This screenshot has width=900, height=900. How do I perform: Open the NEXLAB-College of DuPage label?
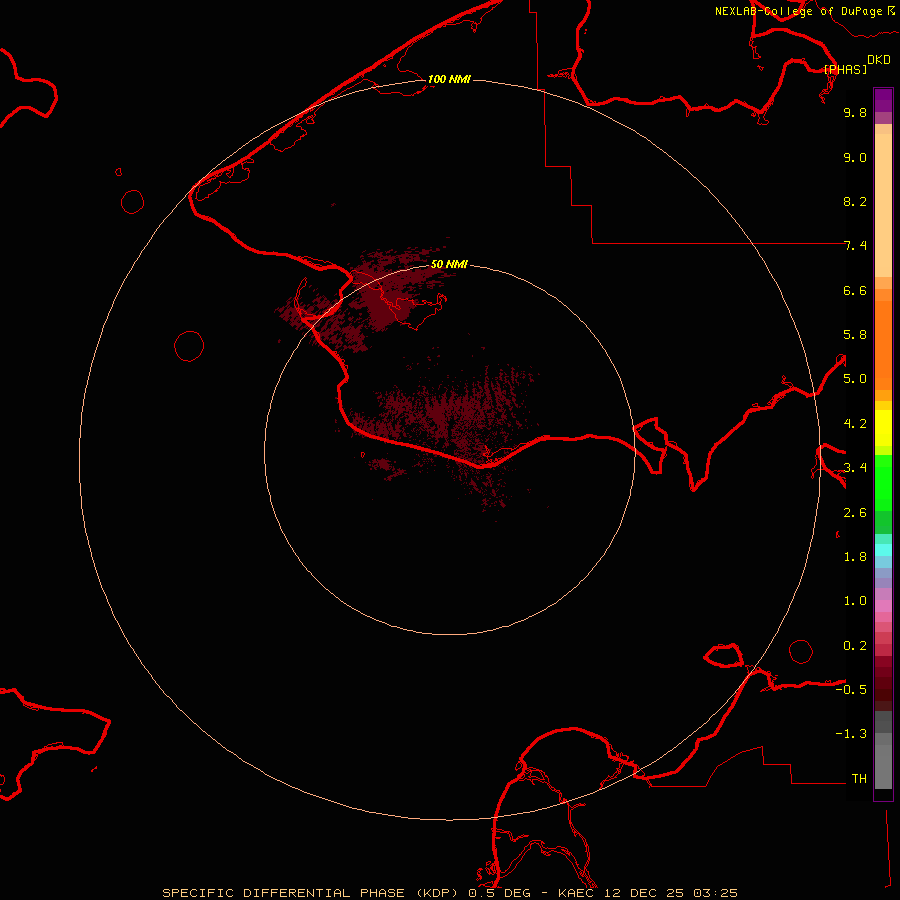[798, 11]
